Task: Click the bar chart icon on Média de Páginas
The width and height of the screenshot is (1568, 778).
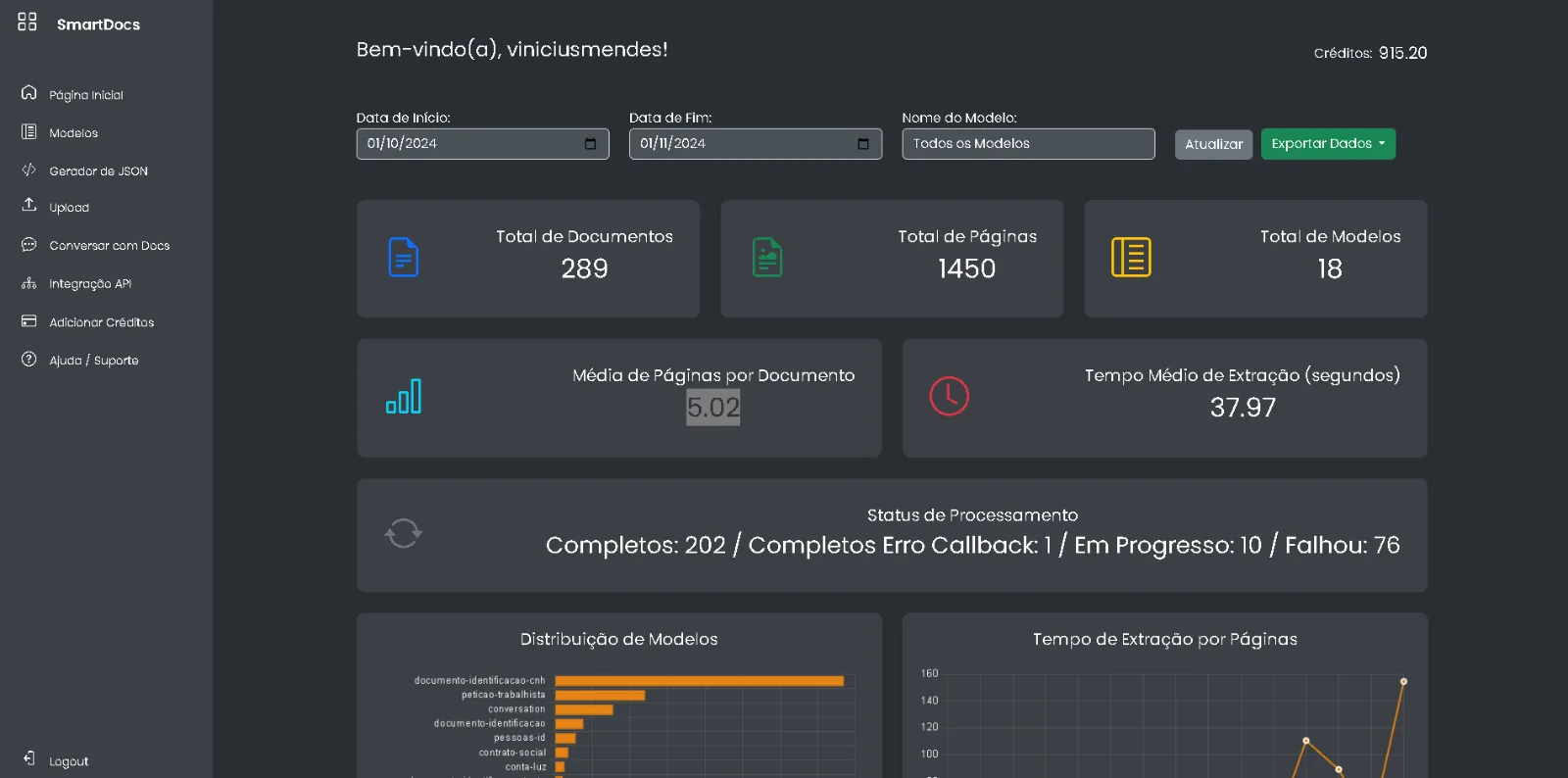Action: pyautogui.click(x=404, y=396)
